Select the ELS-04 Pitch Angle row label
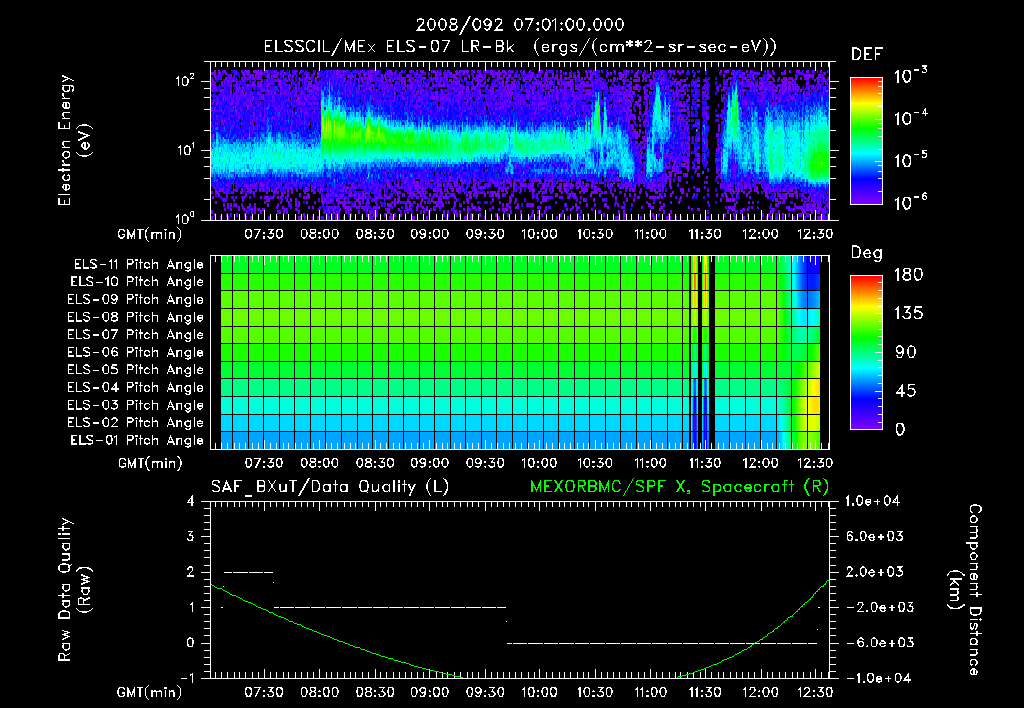The image size is (1024, 708). [x=135, y=387]
